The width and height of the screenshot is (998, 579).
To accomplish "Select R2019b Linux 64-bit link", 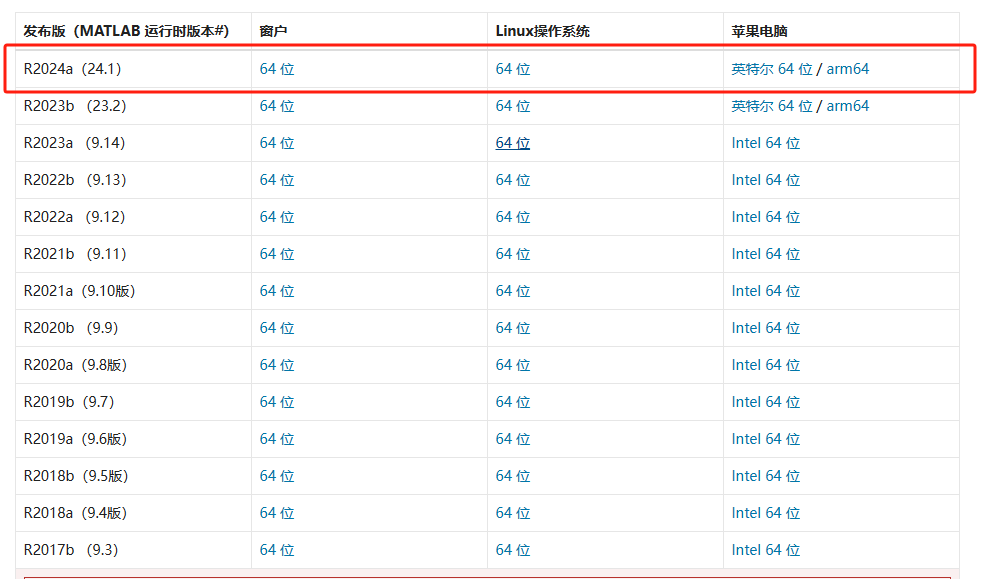I will (513, 401).
